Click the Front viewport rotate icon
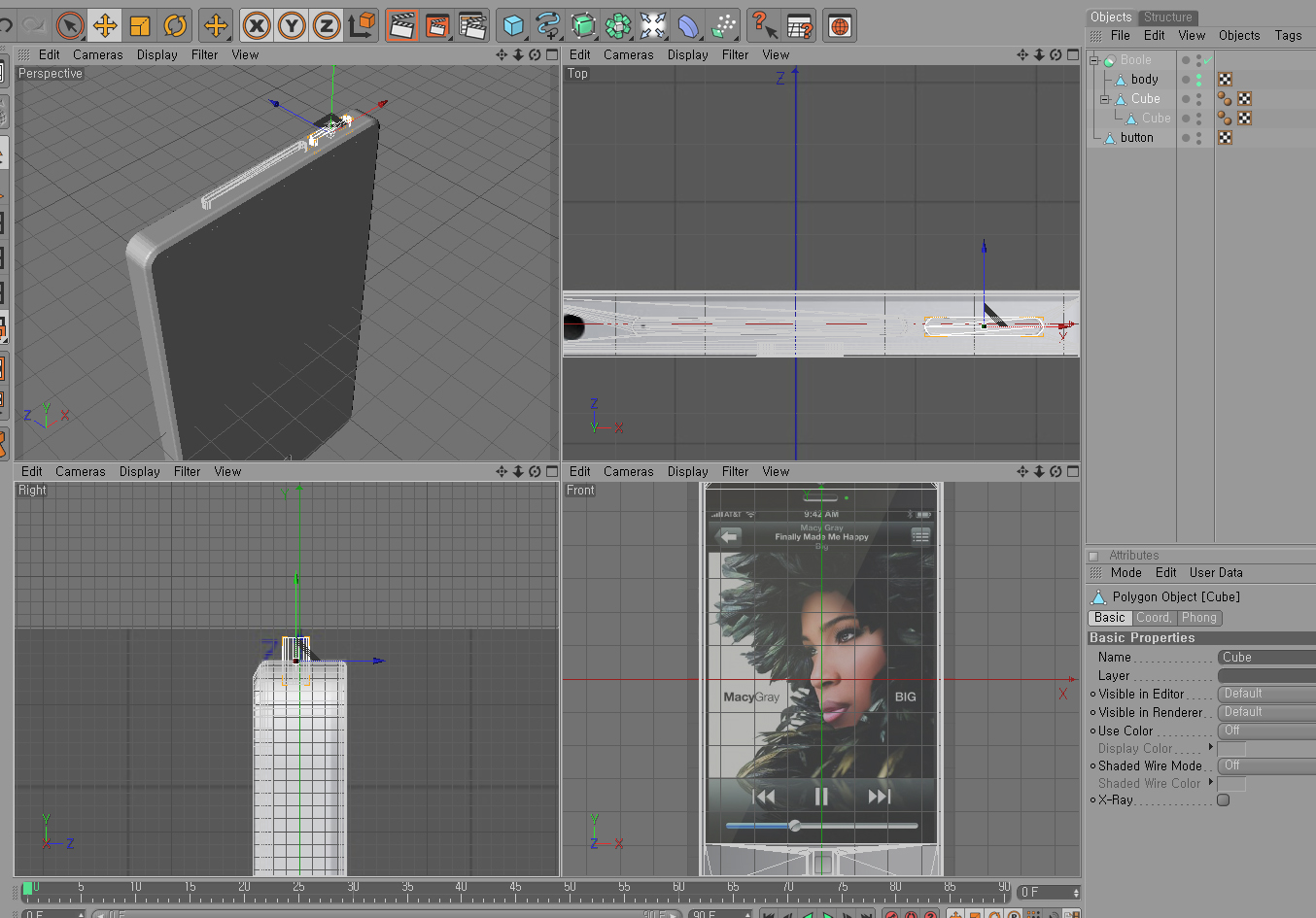Screen dimensions: 1316x918 1056,471
